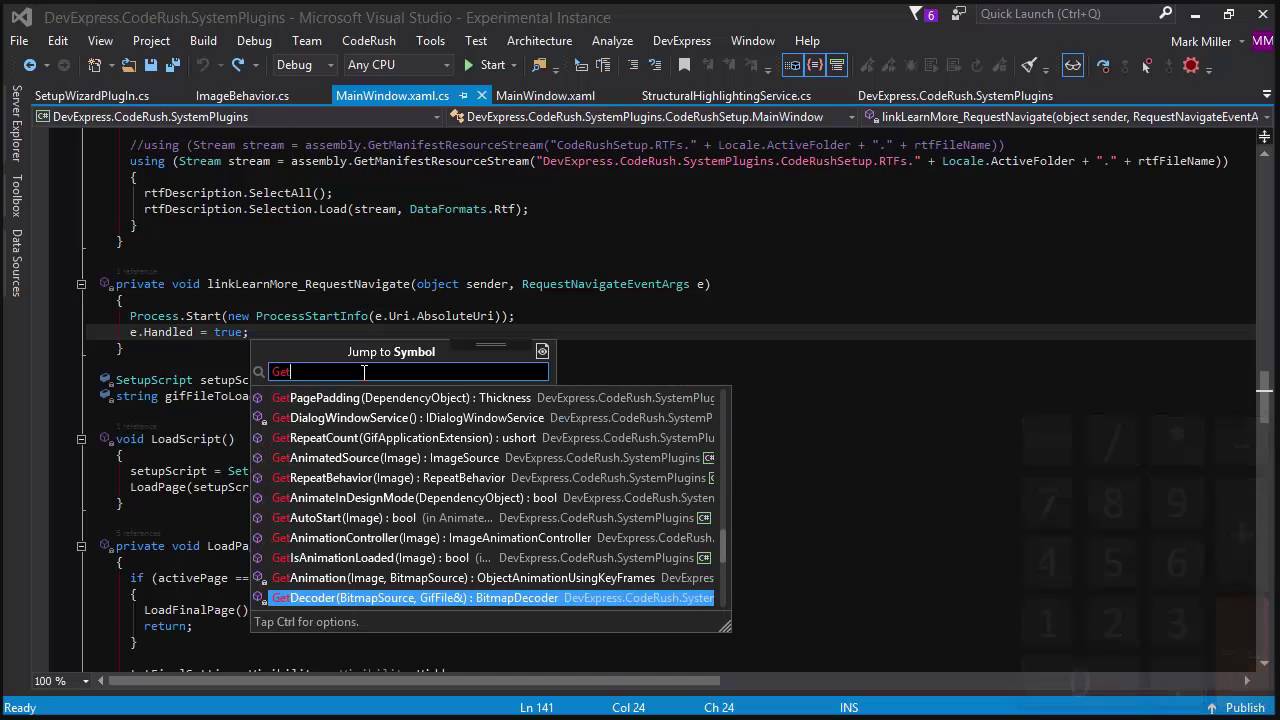Click the Jump to Symbol search field
This screenshot has width=1280, height=720.
(408, 372)
